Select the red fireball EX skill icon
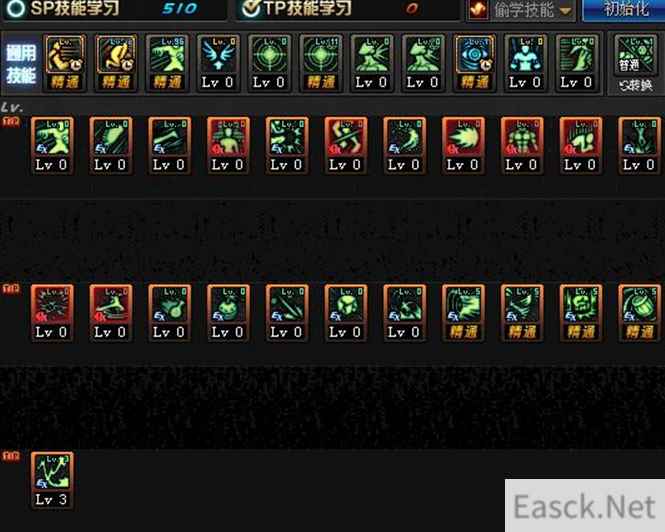 click(463, 146)
